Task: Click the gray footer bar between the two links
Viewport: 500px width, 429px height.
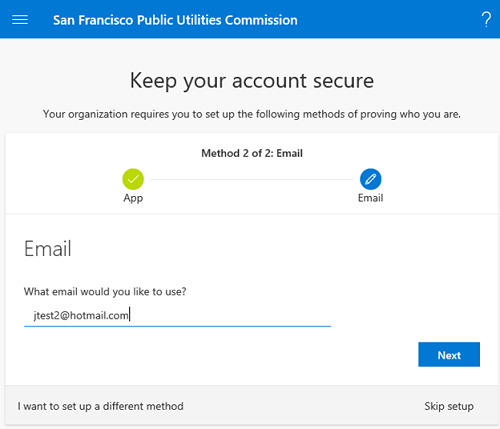Action: point(303,406)
